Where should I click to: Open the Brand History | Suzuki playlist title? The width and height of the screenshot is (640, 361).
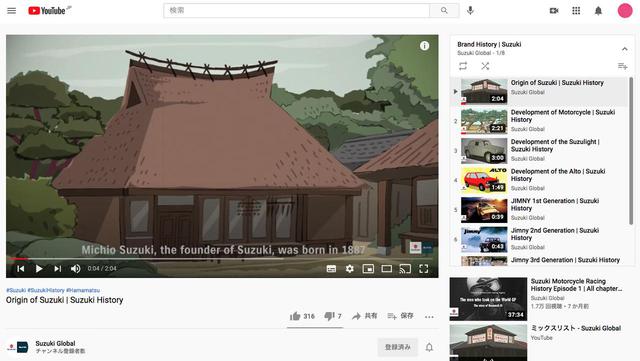(x=489, y=44)
